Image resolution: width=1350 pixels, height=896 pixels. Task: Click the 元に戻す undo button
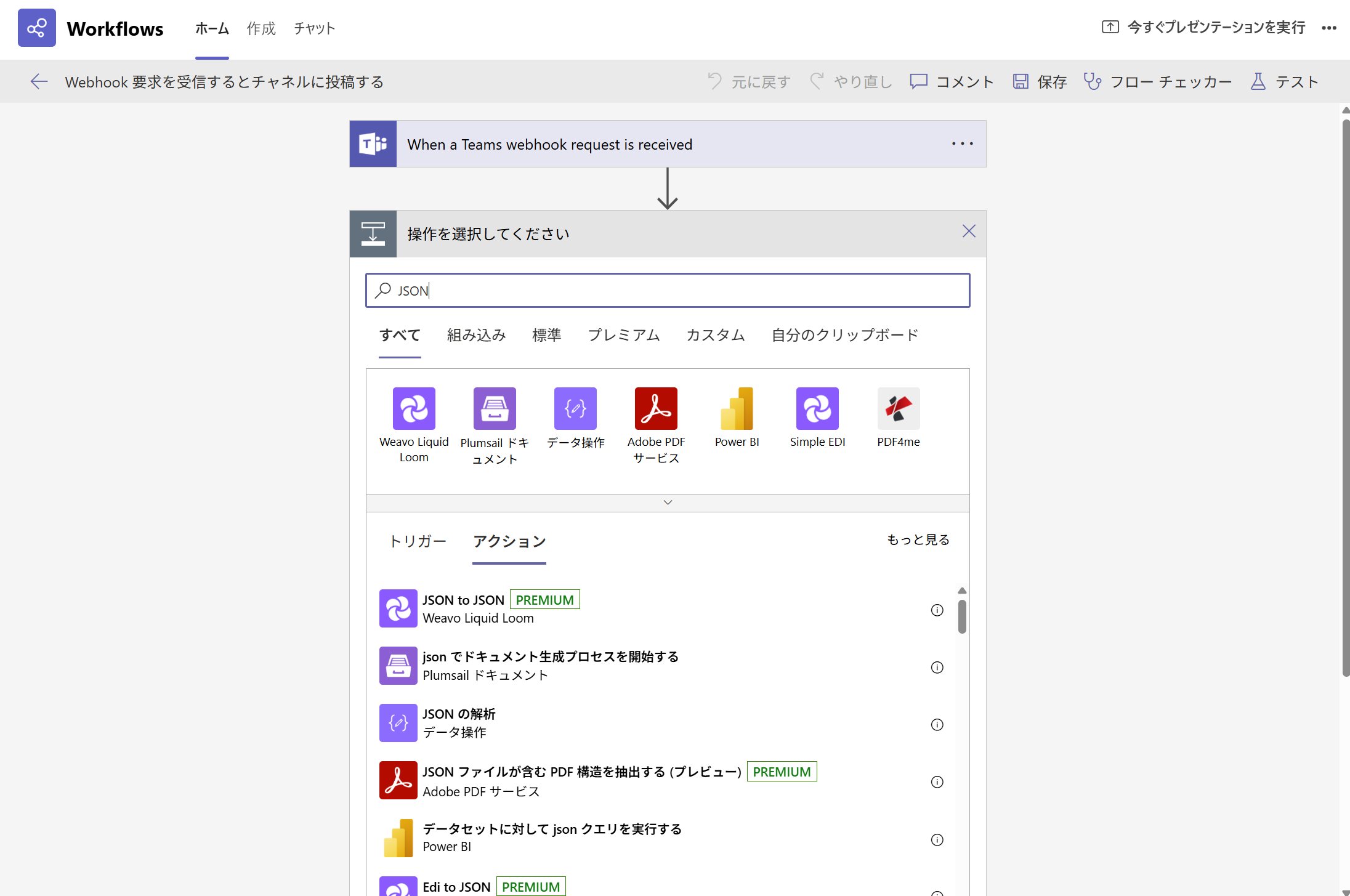click(748, 81)
